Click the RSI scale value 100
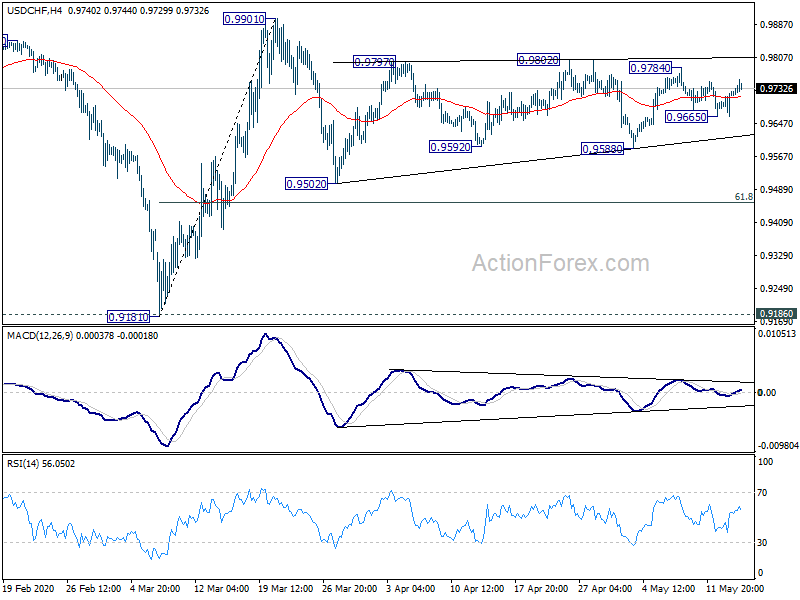This screenshot has width=800, height=600. [766, 462]
